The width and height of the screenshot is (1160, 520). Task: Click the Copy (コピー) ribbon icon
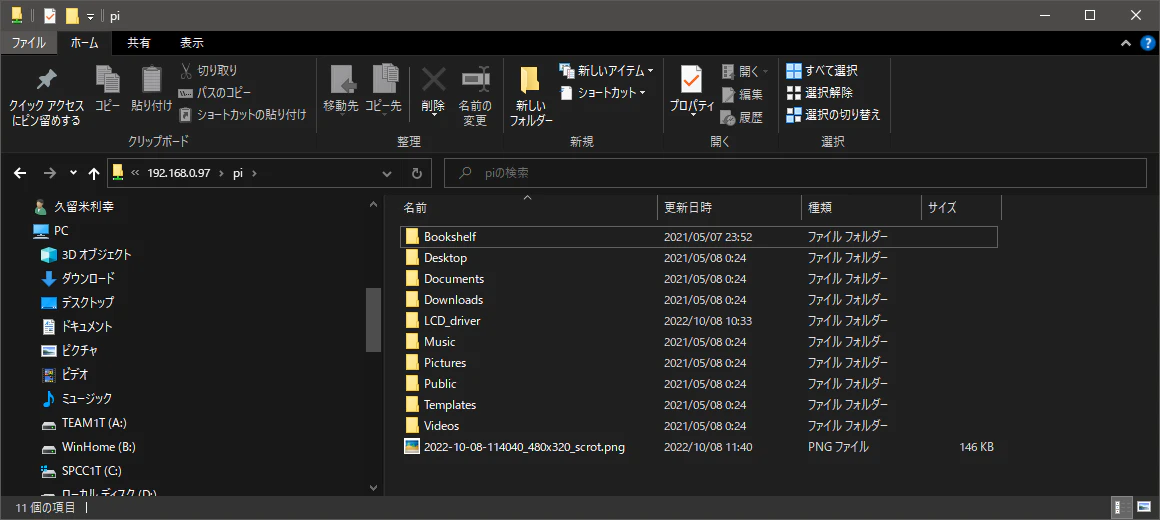click(x=108, y=79)
